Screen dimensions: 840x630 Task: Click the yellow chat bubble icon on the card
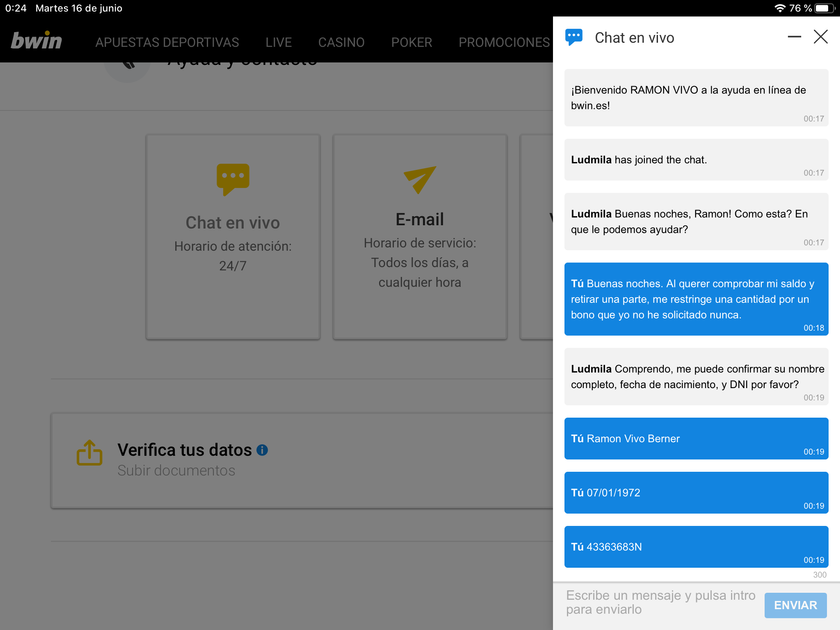pyautogui.click(x=233, y=179)
